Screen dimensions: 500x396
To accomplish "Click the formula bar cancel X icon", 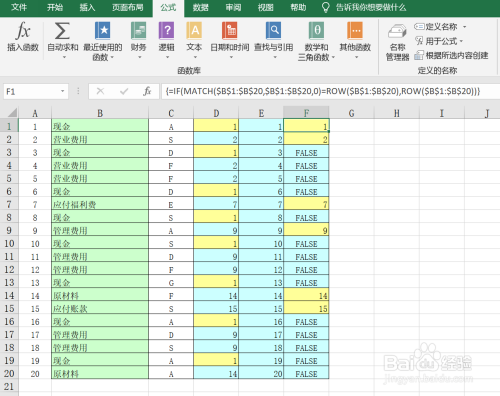I will pos(100,91).
